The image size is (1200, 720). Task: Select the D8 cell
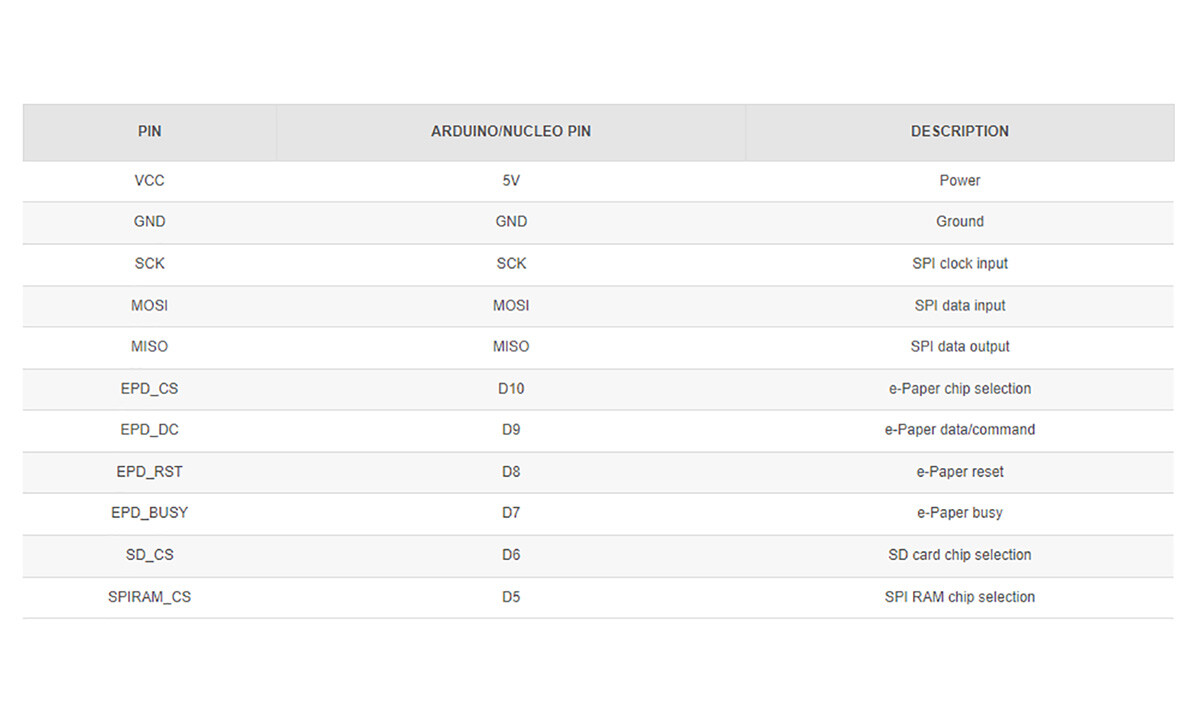[x=511, y=472]
